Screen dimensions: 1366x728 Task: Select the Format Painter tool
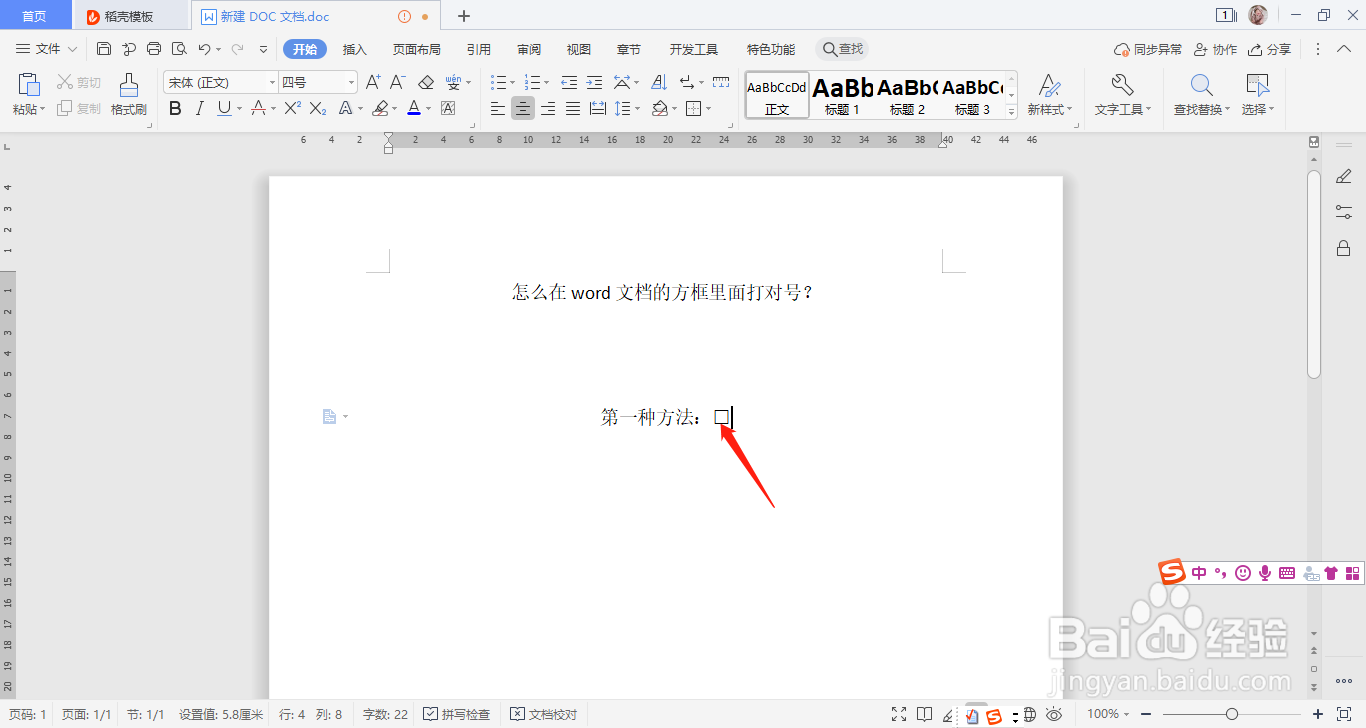(x=128, y=95)
